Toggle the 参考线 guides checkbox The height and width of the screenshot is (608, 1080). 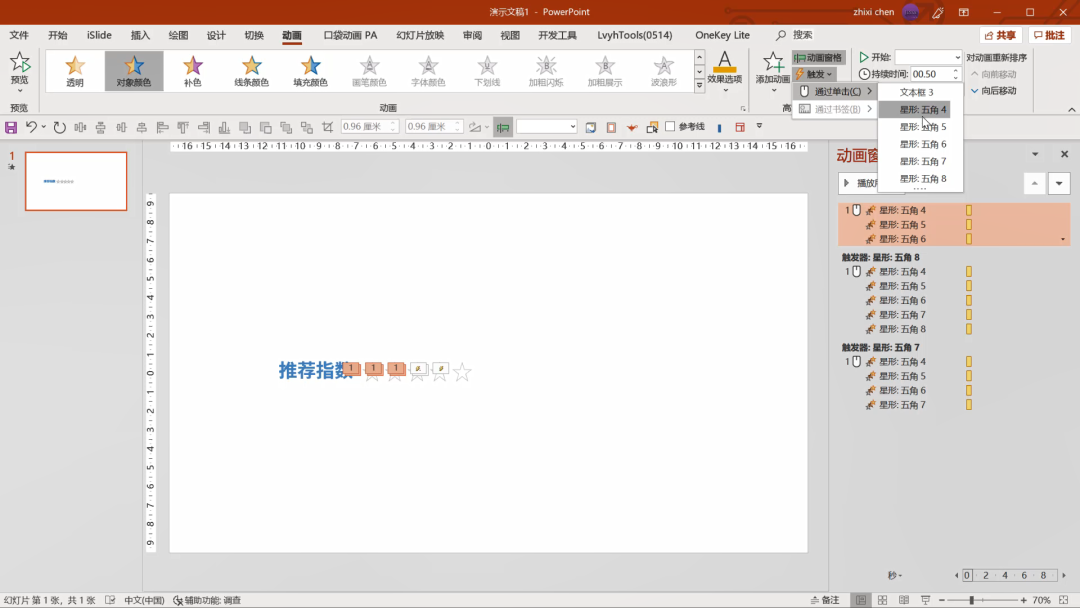pyautogui.click(x=670, y=127)
